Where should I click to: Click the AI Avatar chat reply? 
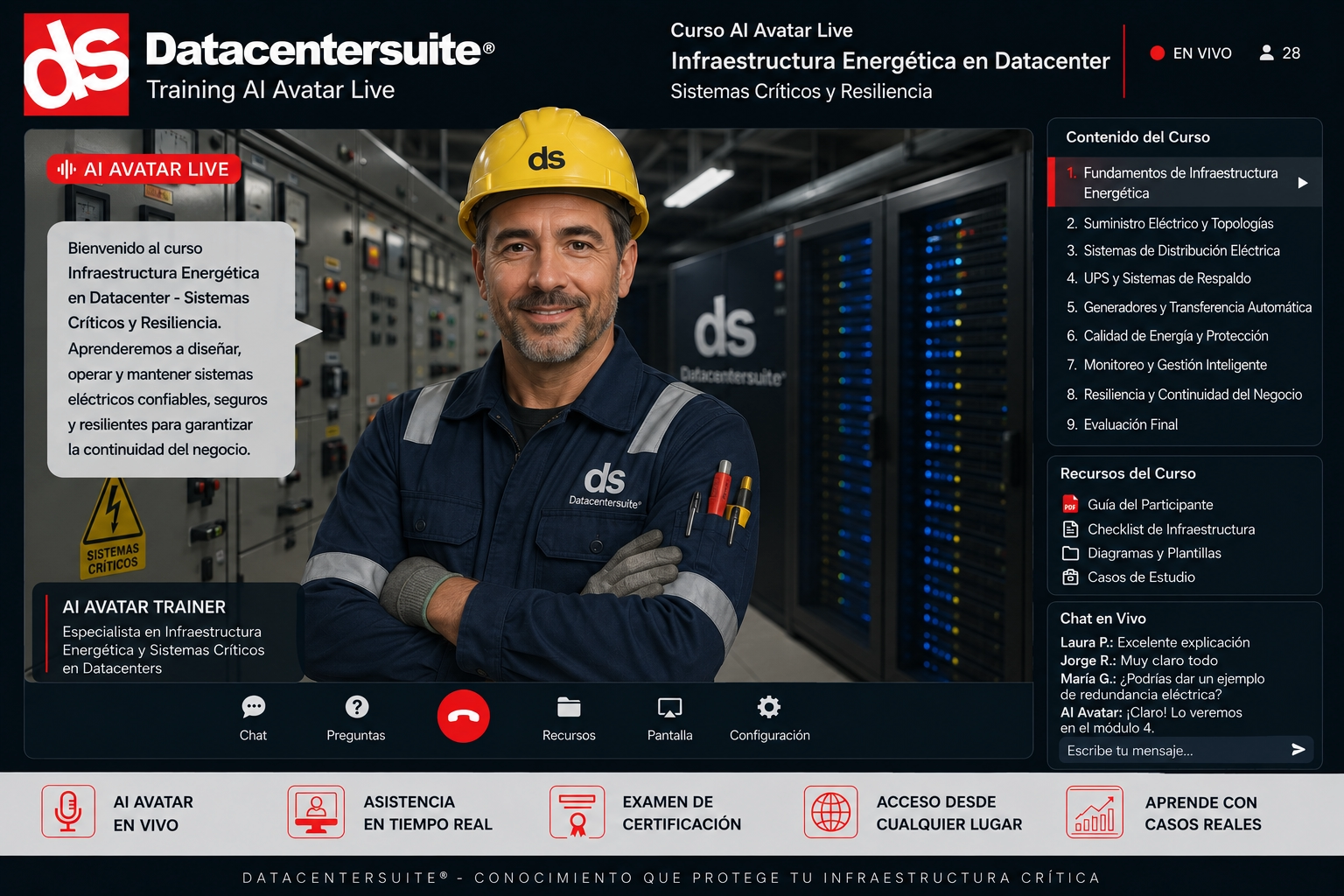click(1151, 719)
